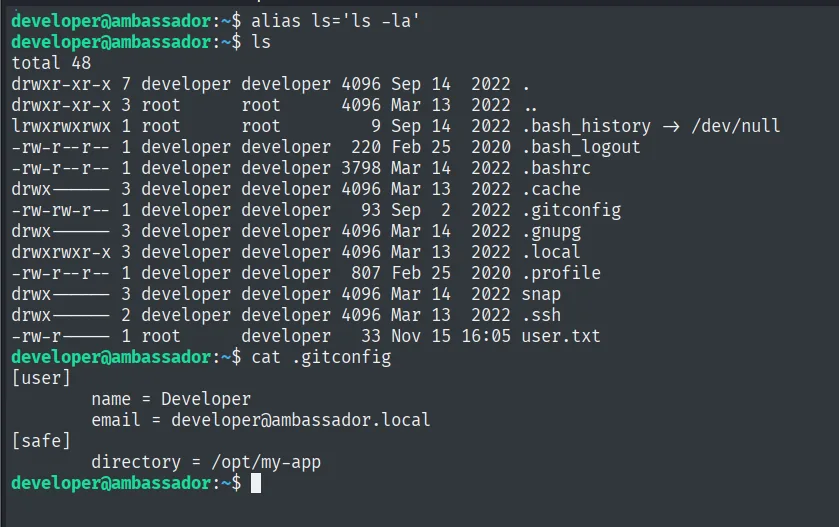Select the ".local" directory name

click(552, 252)
